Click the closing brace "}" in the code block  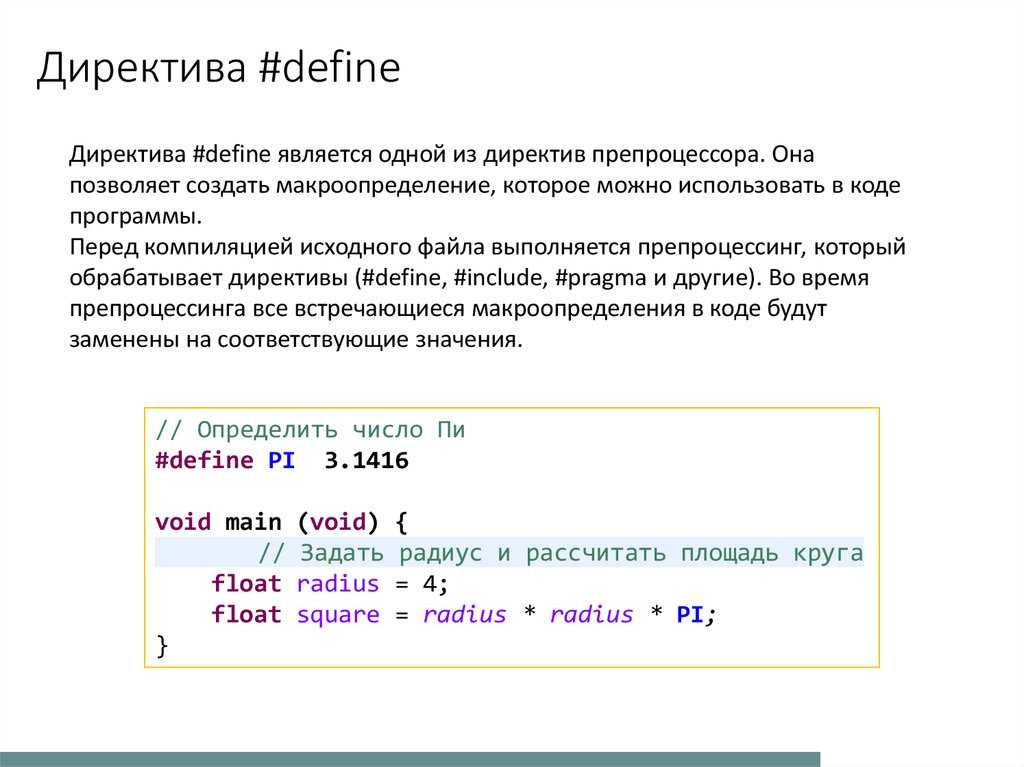point(162,645)
